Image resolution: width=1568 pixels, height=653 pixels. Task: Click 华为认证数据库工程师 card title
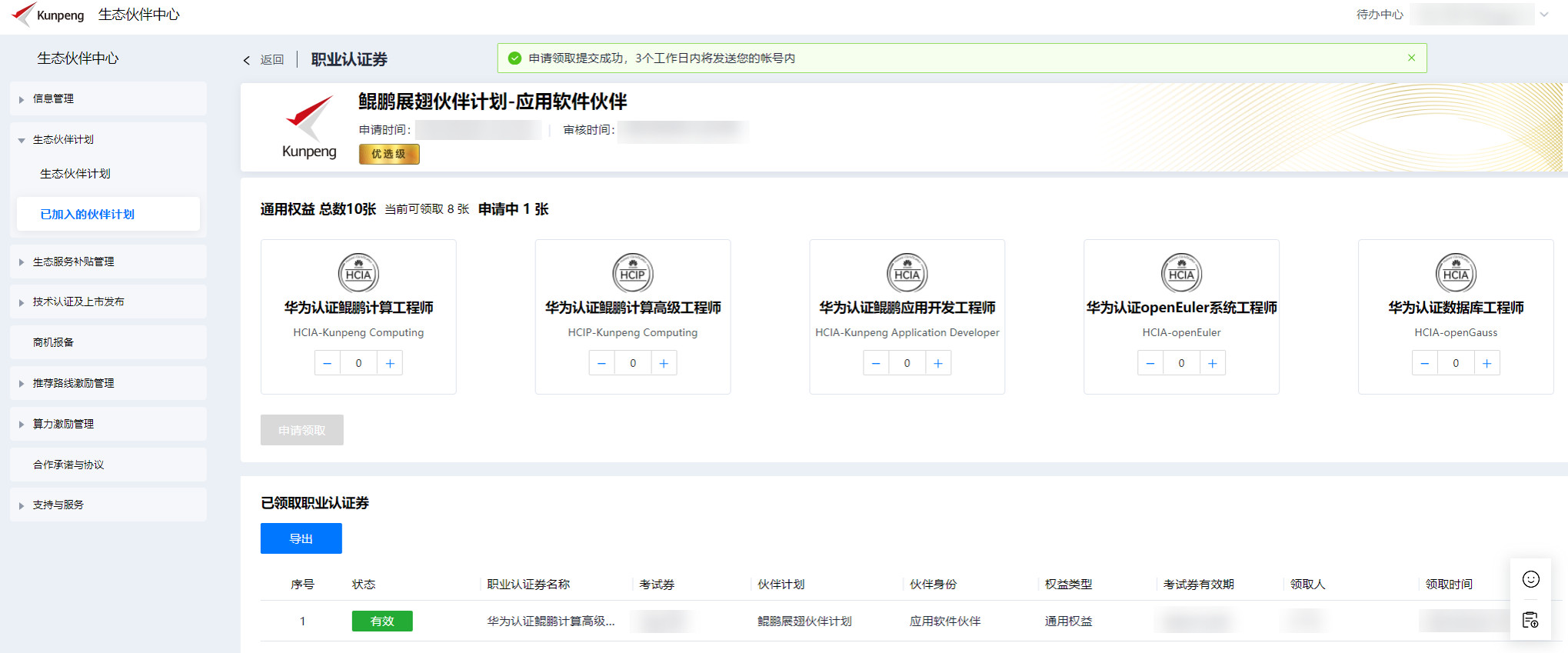[1456, 308]
